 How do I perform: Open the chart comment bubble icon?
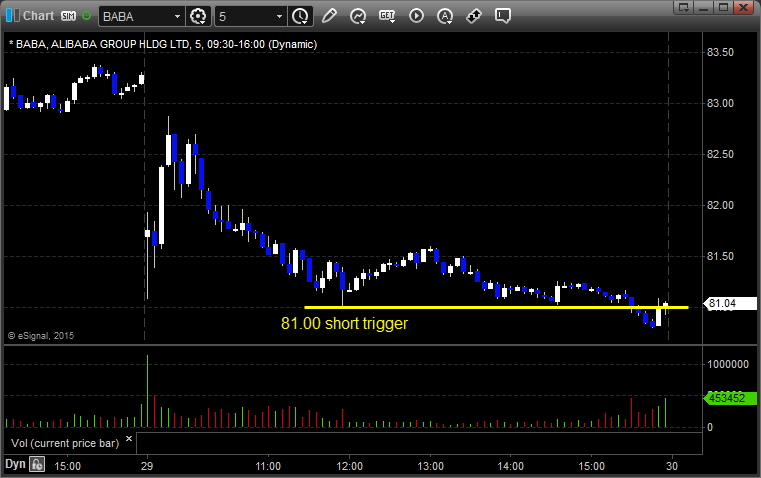[x=503, y=16]
